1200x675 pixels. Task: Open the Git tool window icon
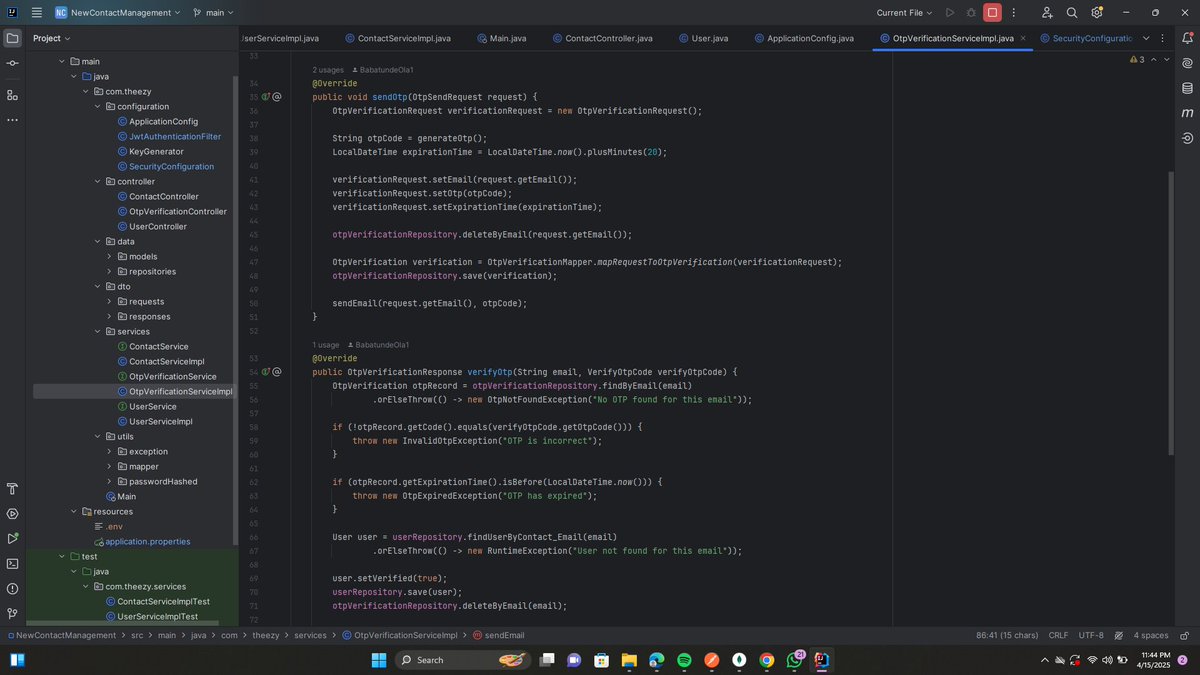pyautogui.click(x=12, y=613)
